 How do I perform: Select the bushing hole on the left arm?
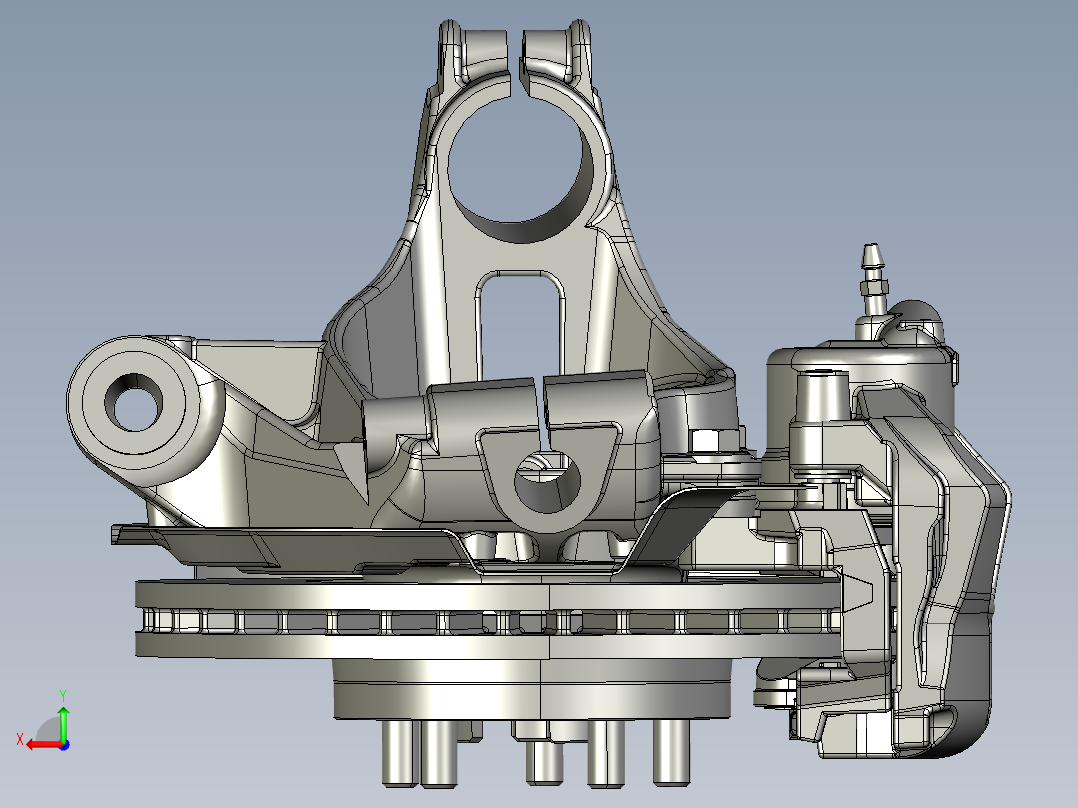[x=135, y=403]
